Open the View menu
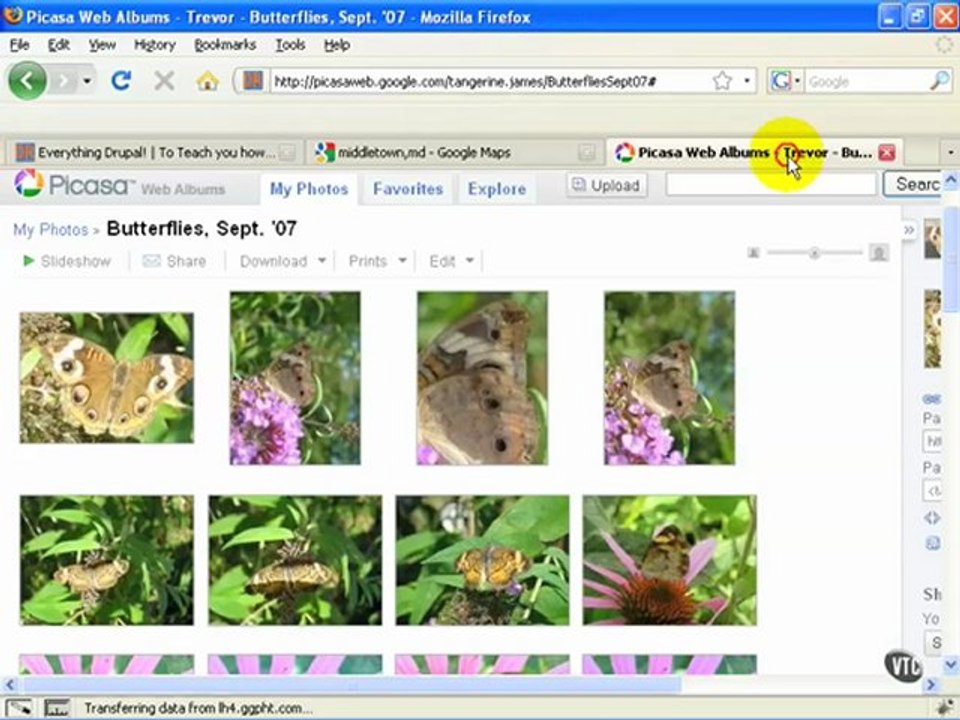This screenshot has height=720, width=960. click(102, 45)
